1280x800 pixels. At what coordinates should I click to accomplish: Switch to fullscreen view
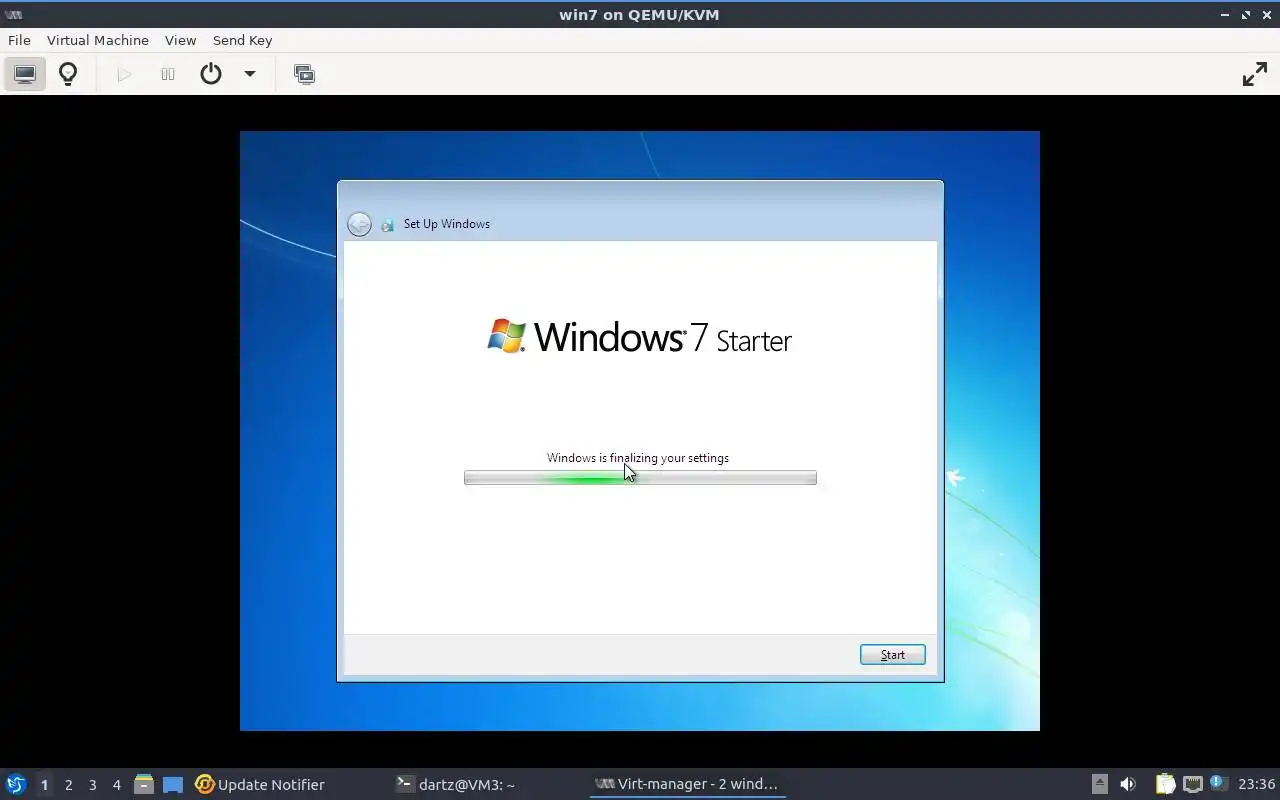[1254, 74]
